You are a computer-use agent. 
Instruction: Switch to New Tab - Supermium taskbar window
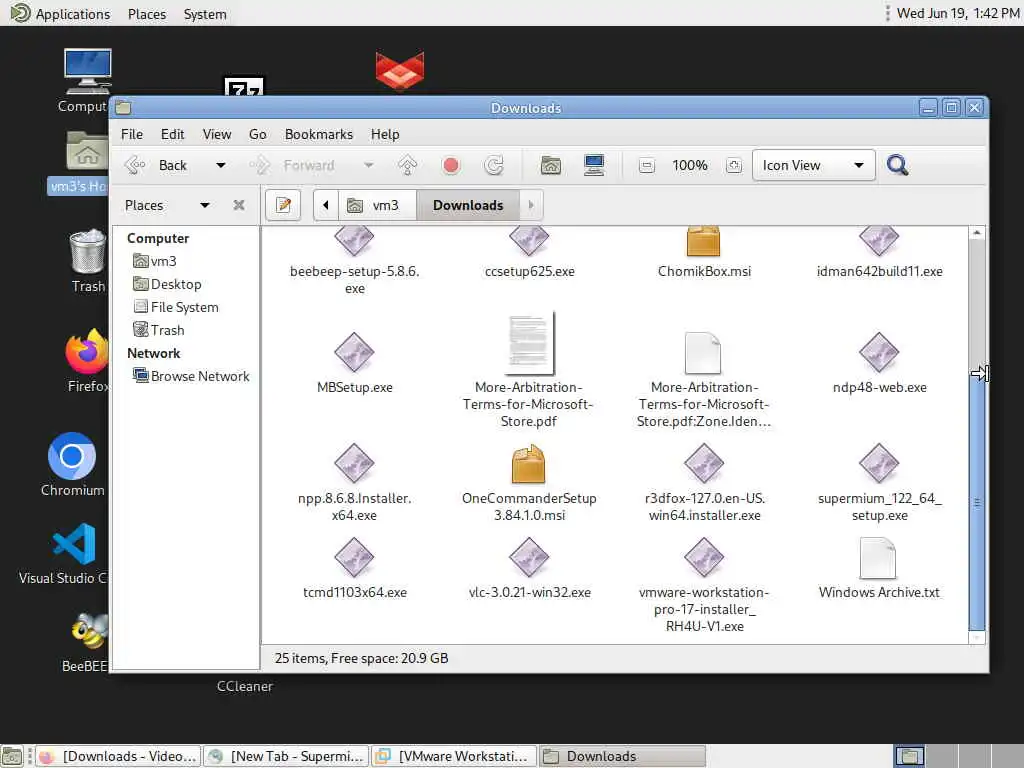(287, 756)
